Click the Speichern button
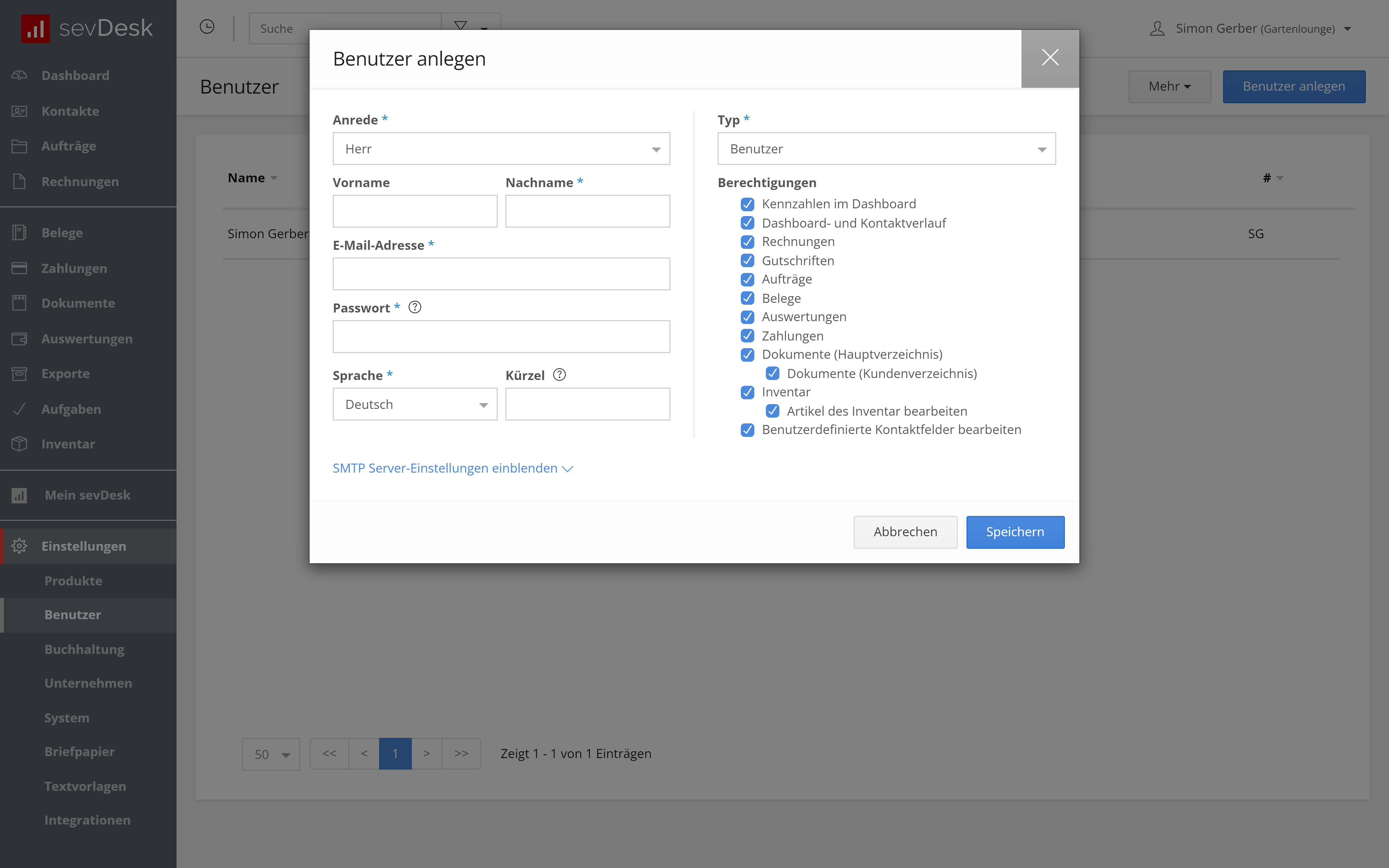 click(x=1015, y=532)
